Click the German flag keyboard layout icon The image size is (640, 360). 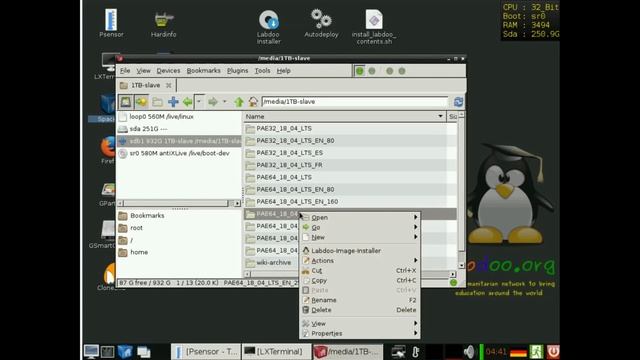[x=518, y=352]
